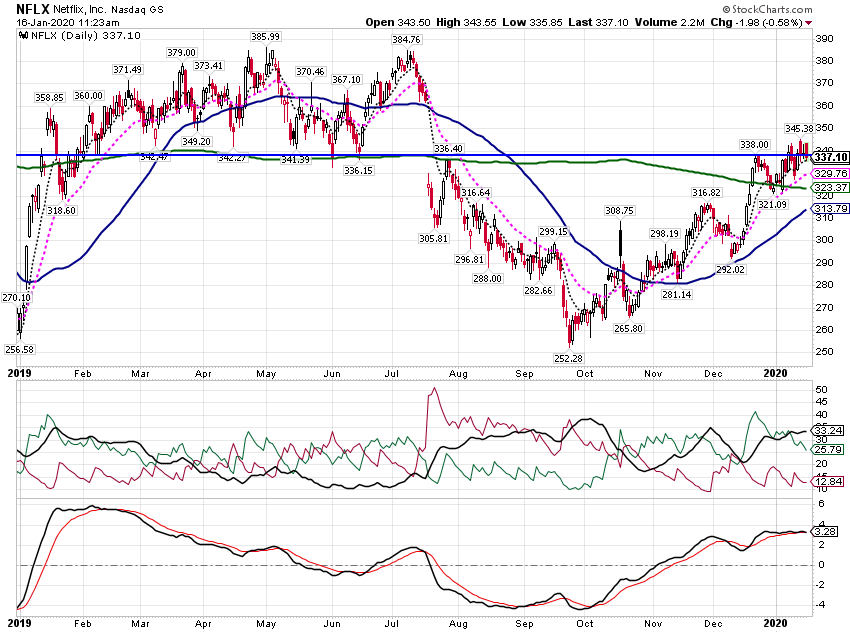
Task: Select the 270.10 price label
Action: click(17, 298)
